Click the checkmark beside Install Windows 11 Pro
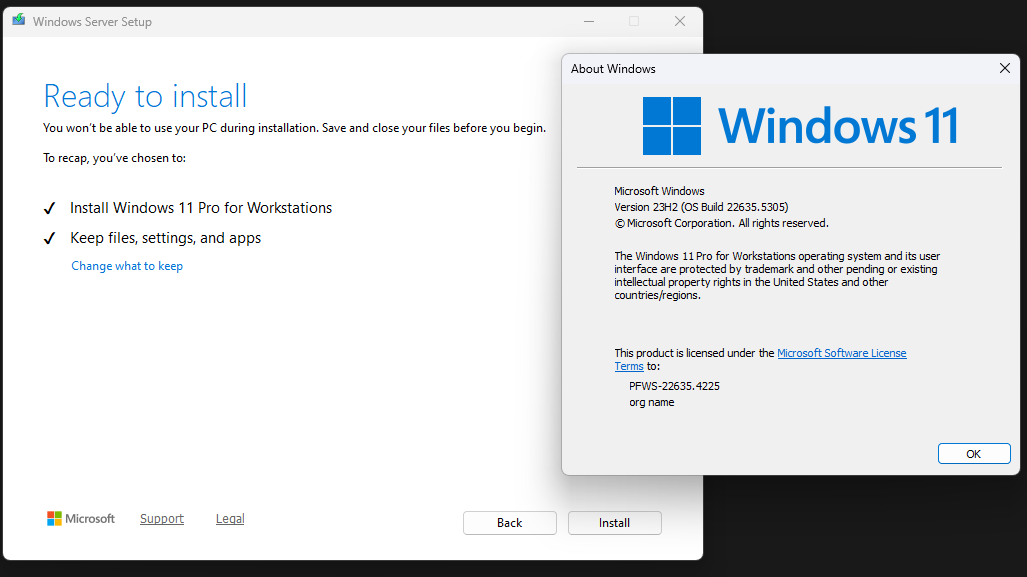1027x577 pixels. pos(50,208)
